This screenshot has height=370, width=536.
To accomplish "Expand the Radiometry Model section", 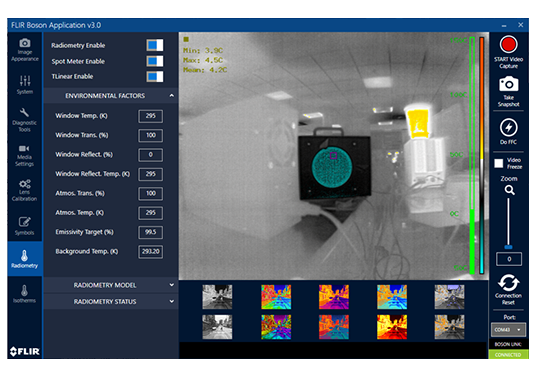I will point(110,285).
